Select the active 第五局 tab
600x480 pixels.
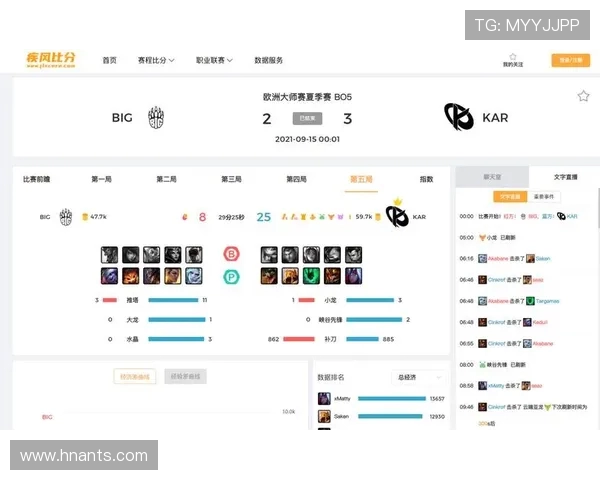[x=361, y=179]
